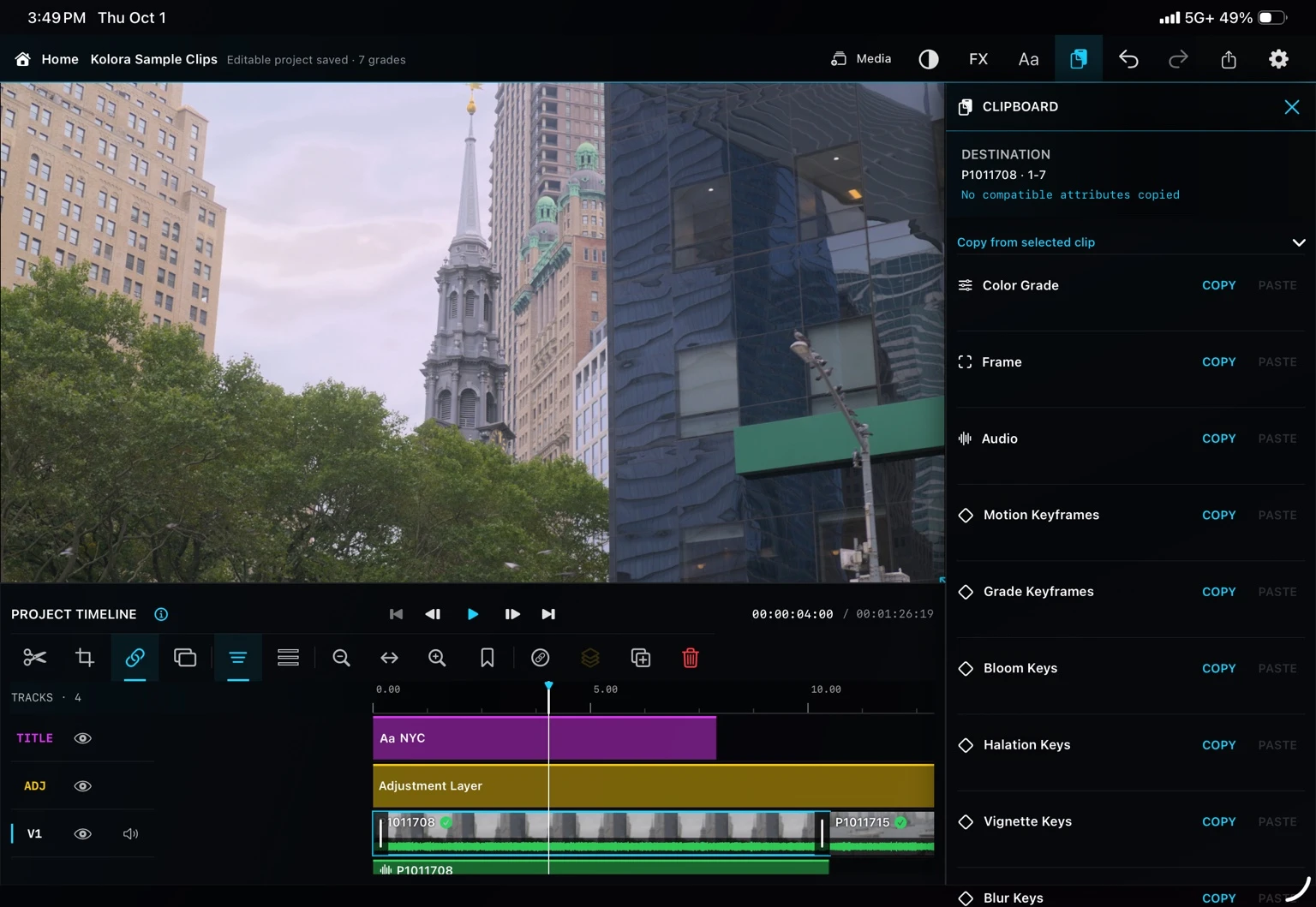
Task: Open the contrast color grade panel
Action: (929, 59)
